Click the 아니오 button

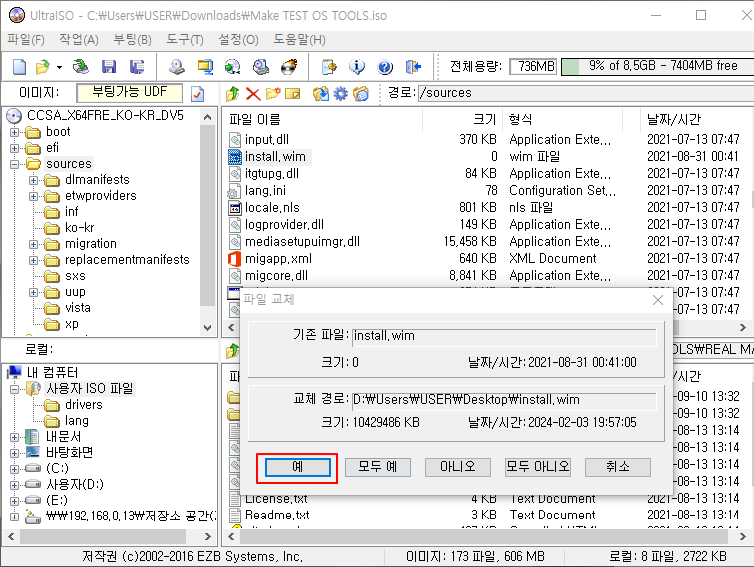tap(458, 467)
